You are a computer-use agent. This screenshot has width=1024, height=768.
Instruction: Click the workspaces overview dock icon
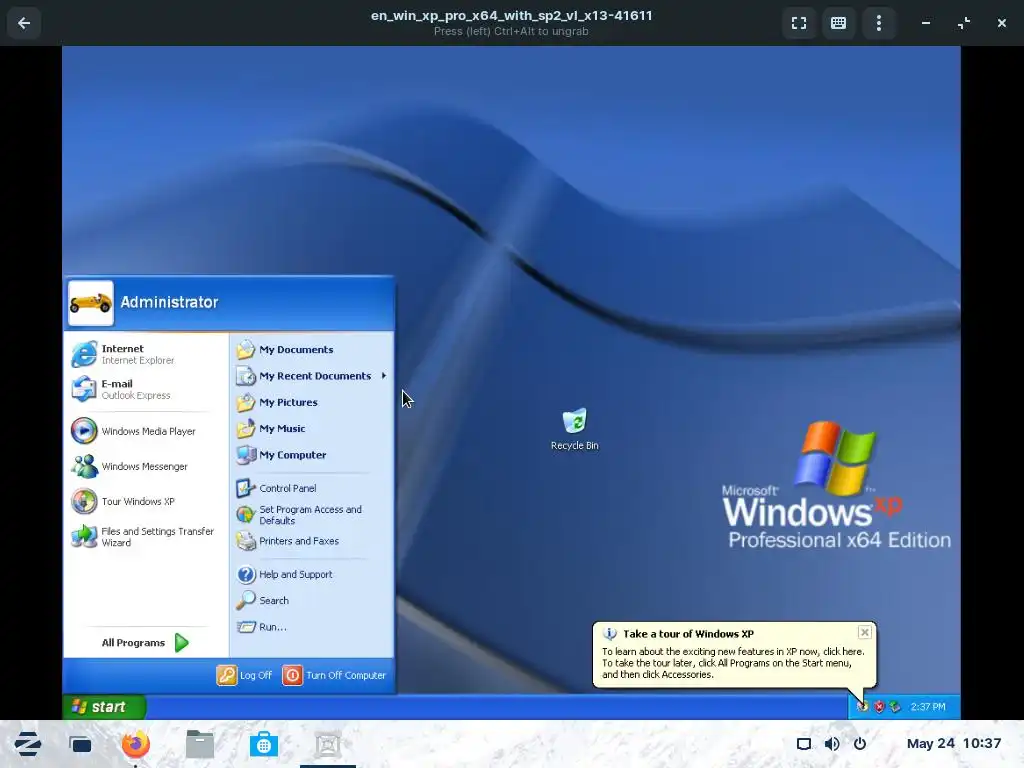(80, 744)
